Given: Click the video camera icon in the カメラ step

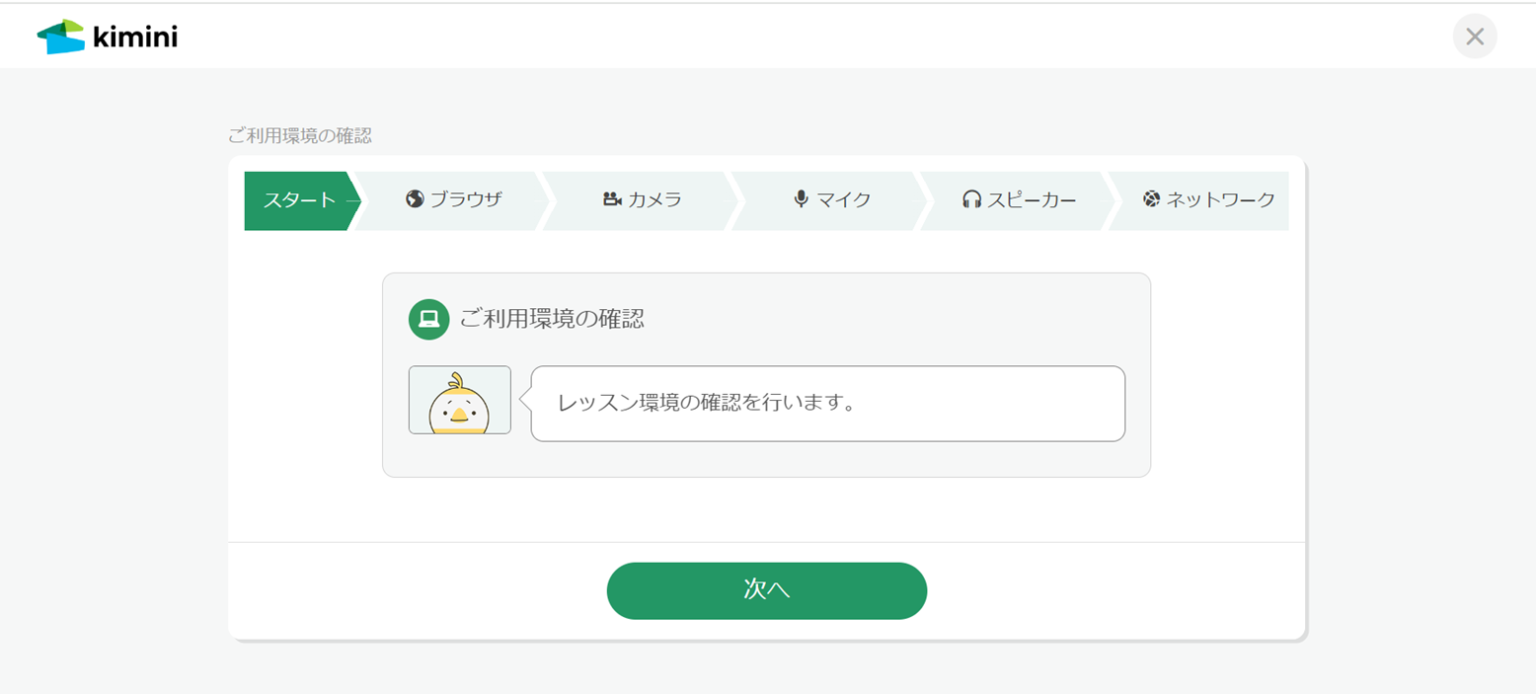Looking at the screenshot, I should click(x=612, y=199).
